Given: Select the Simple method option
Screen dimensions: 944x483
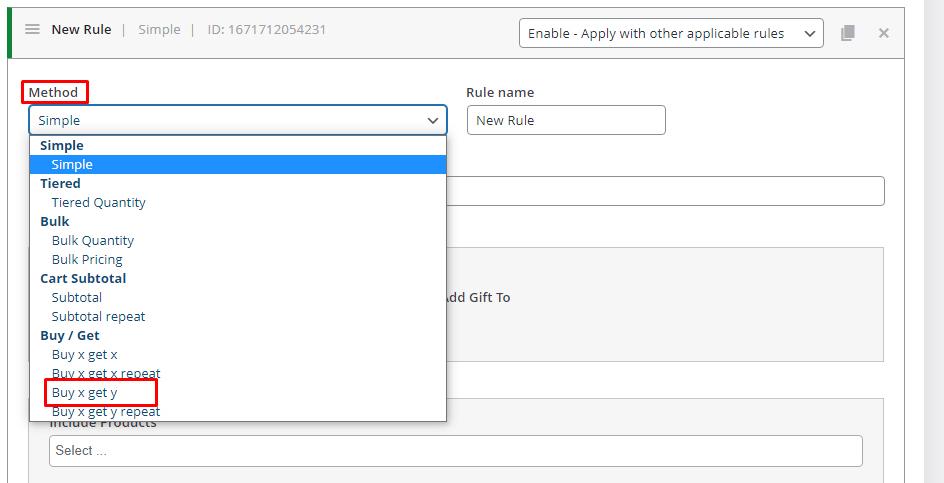Looking at the screenshot, I should pos(238,164).
